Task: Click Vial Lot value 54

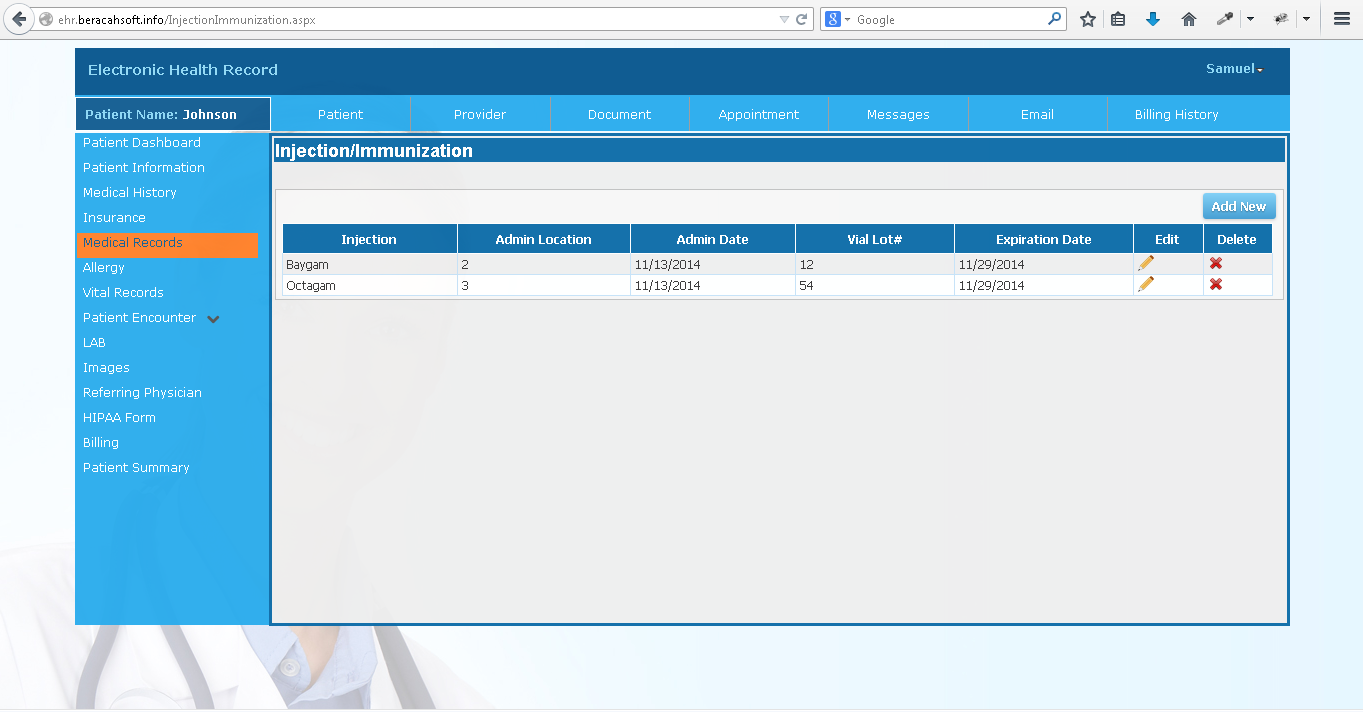Action: click(x=806, y=286)
